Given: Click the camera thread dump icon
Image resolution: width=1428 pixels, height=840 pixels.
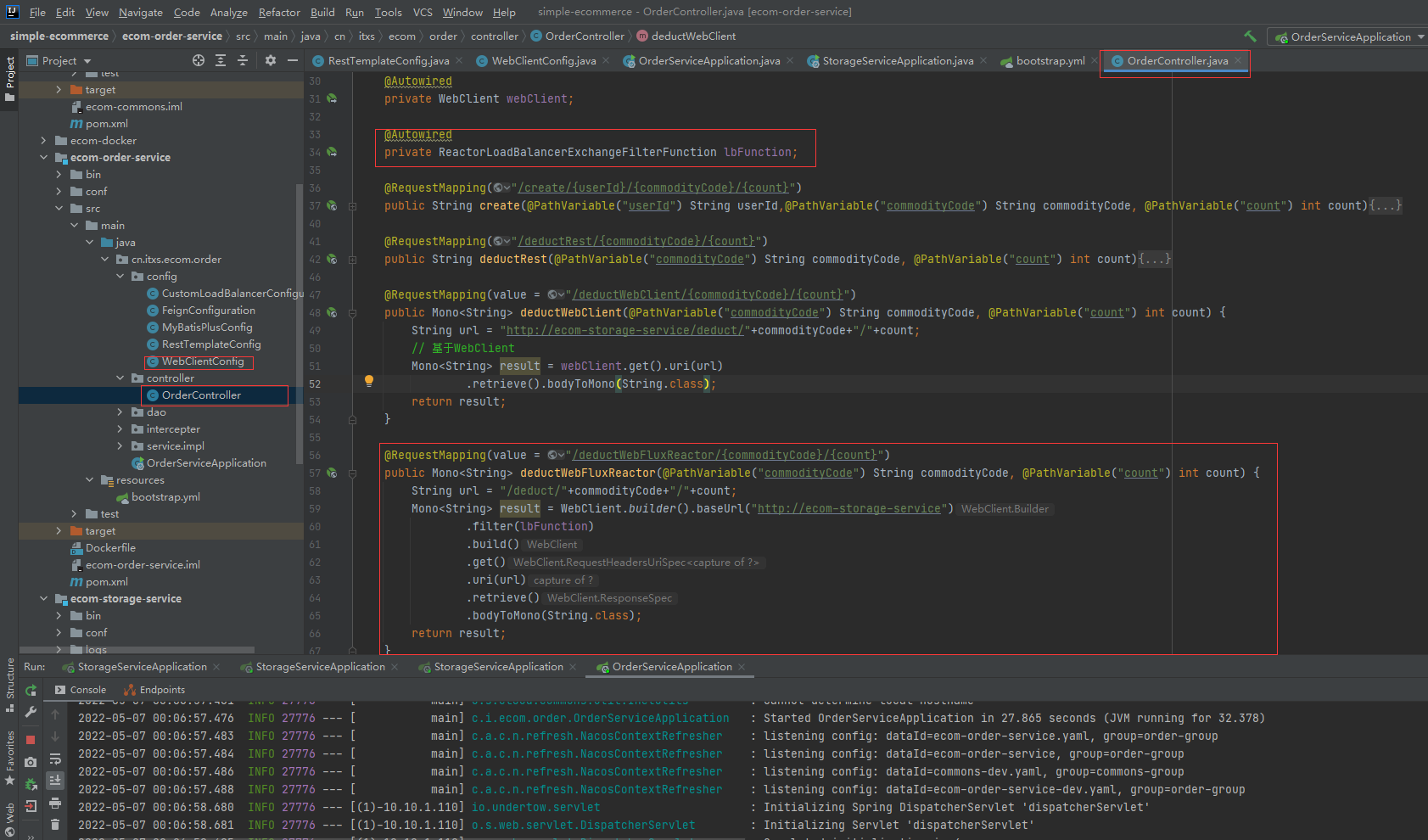Looking at the screenshot, I should (31, 762).
